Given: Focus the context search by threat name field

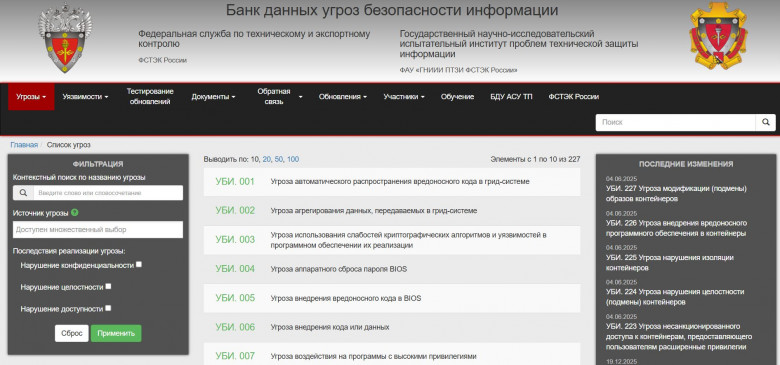Looking at the screenshot, I should (x=108, y=193).
